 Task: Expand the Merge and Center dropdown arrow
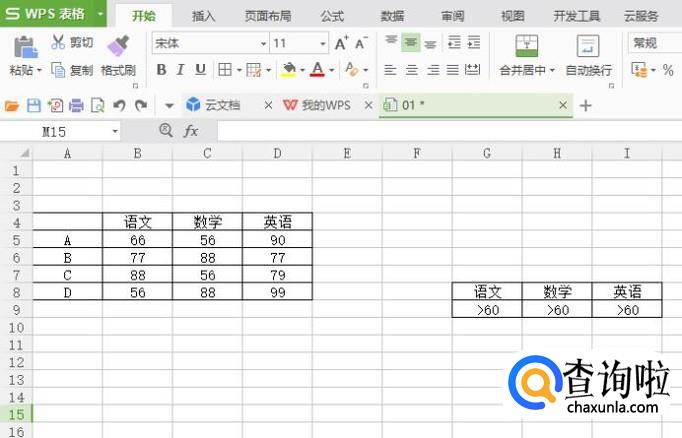pyautogui.click(x=552, y=70)
